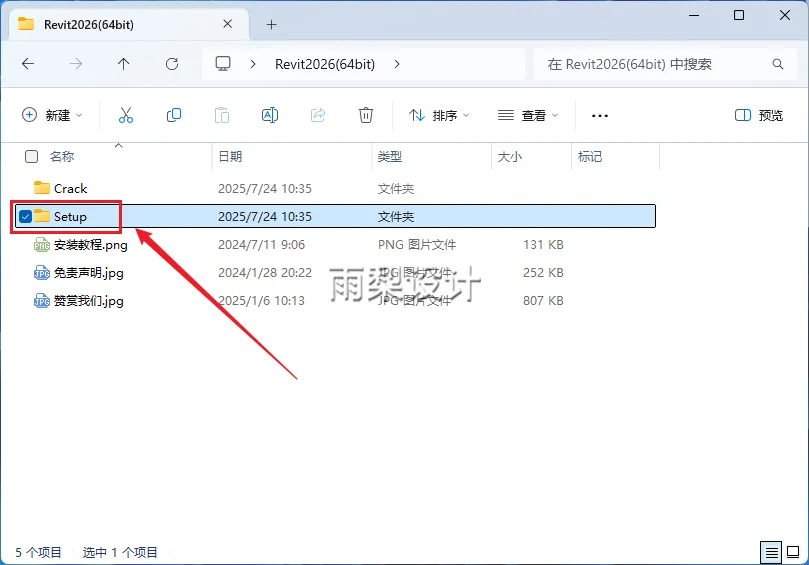Click the 2024/7/11 9:06 date cell
The height and width of the screenshot is (565, 809).
(262, 245)
